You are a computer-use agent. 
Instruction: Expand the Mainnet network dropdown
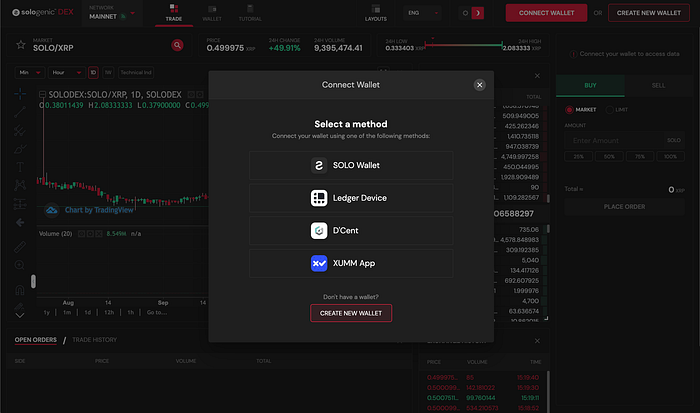112,13
